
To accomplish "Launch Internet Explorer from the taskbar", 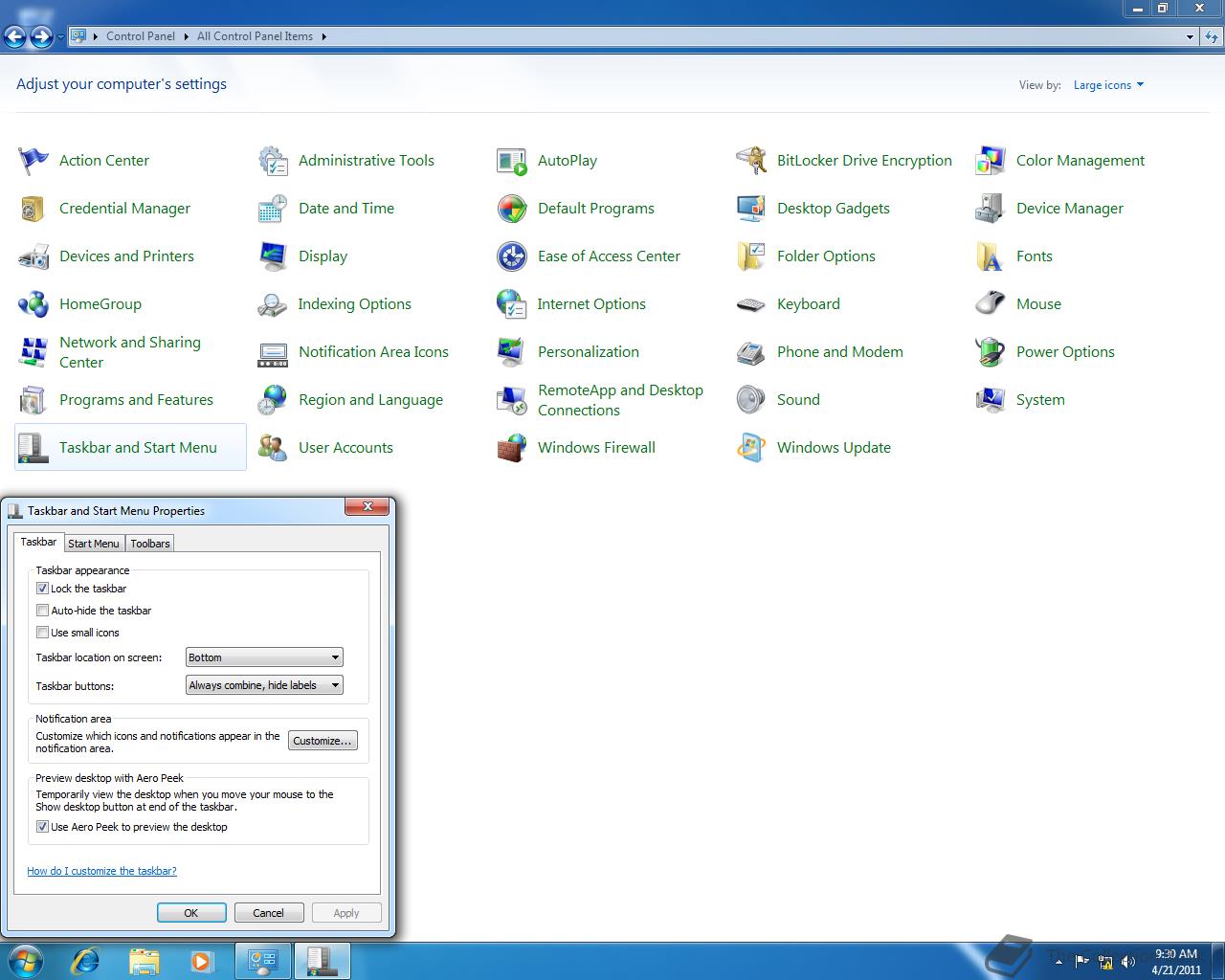I will click(x=85, y=960).
